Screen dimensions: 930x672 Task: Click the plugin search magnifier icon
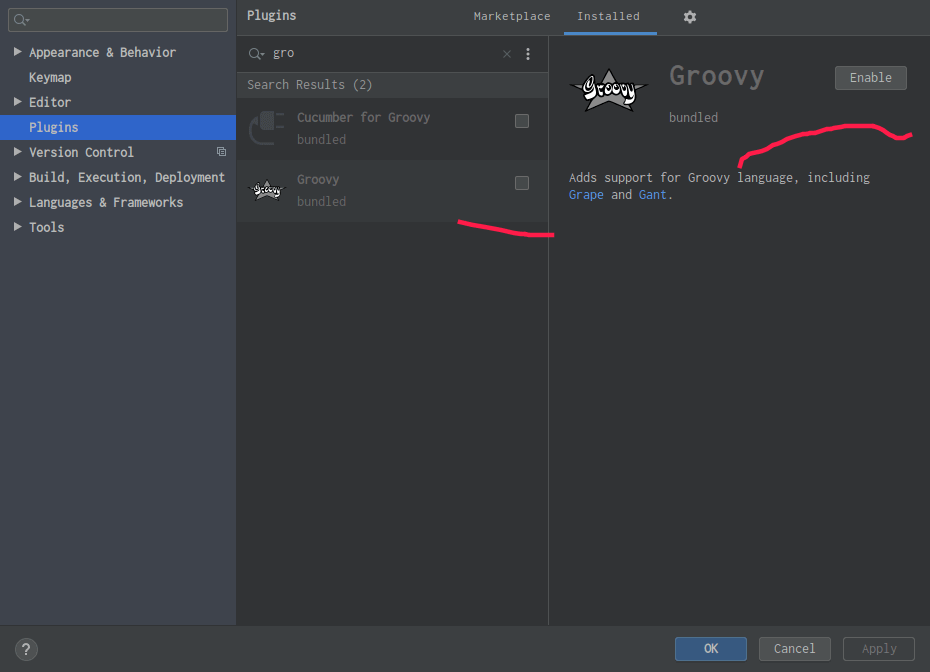click(x=257, y=54)
